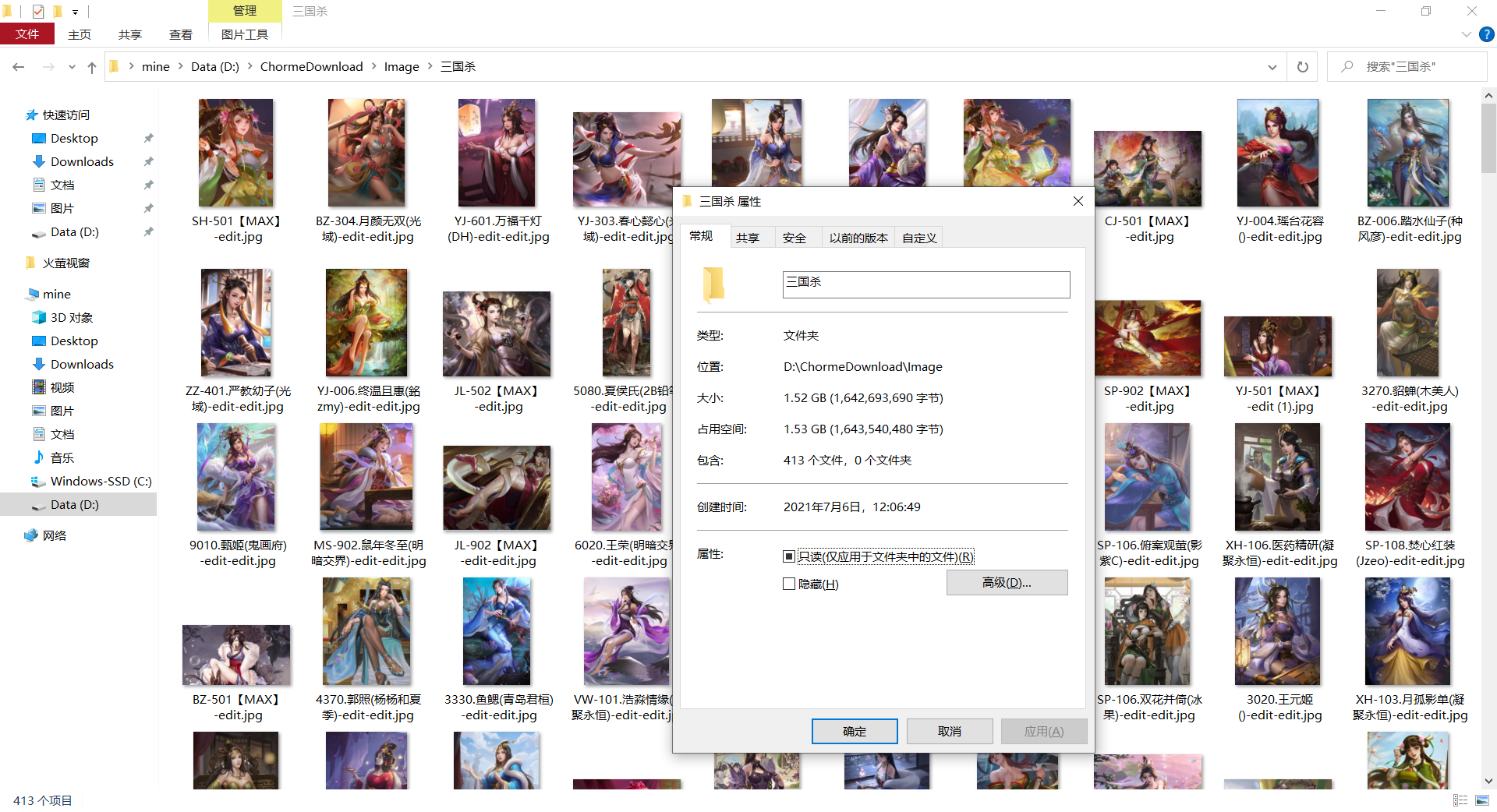Viewport: 1497px width, 812px height.
Task: Expand breadcrumb chevron after Image
Action: click(x=430, y=66)
